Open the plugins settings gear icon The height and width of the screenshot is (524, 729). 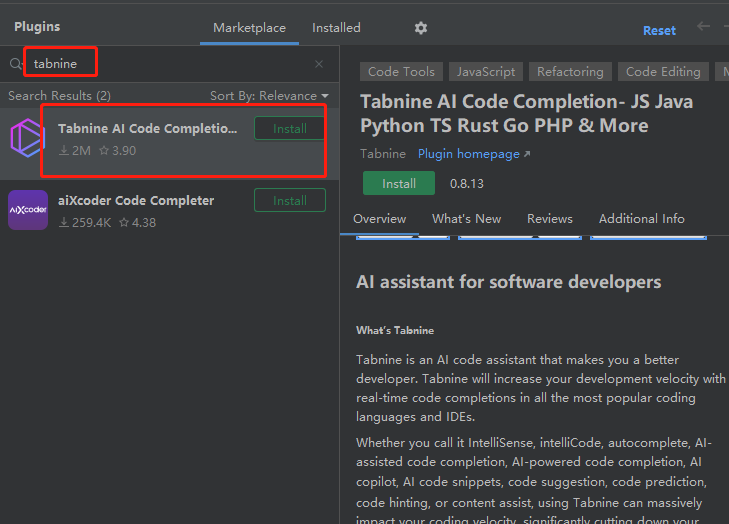click(421, 28)
